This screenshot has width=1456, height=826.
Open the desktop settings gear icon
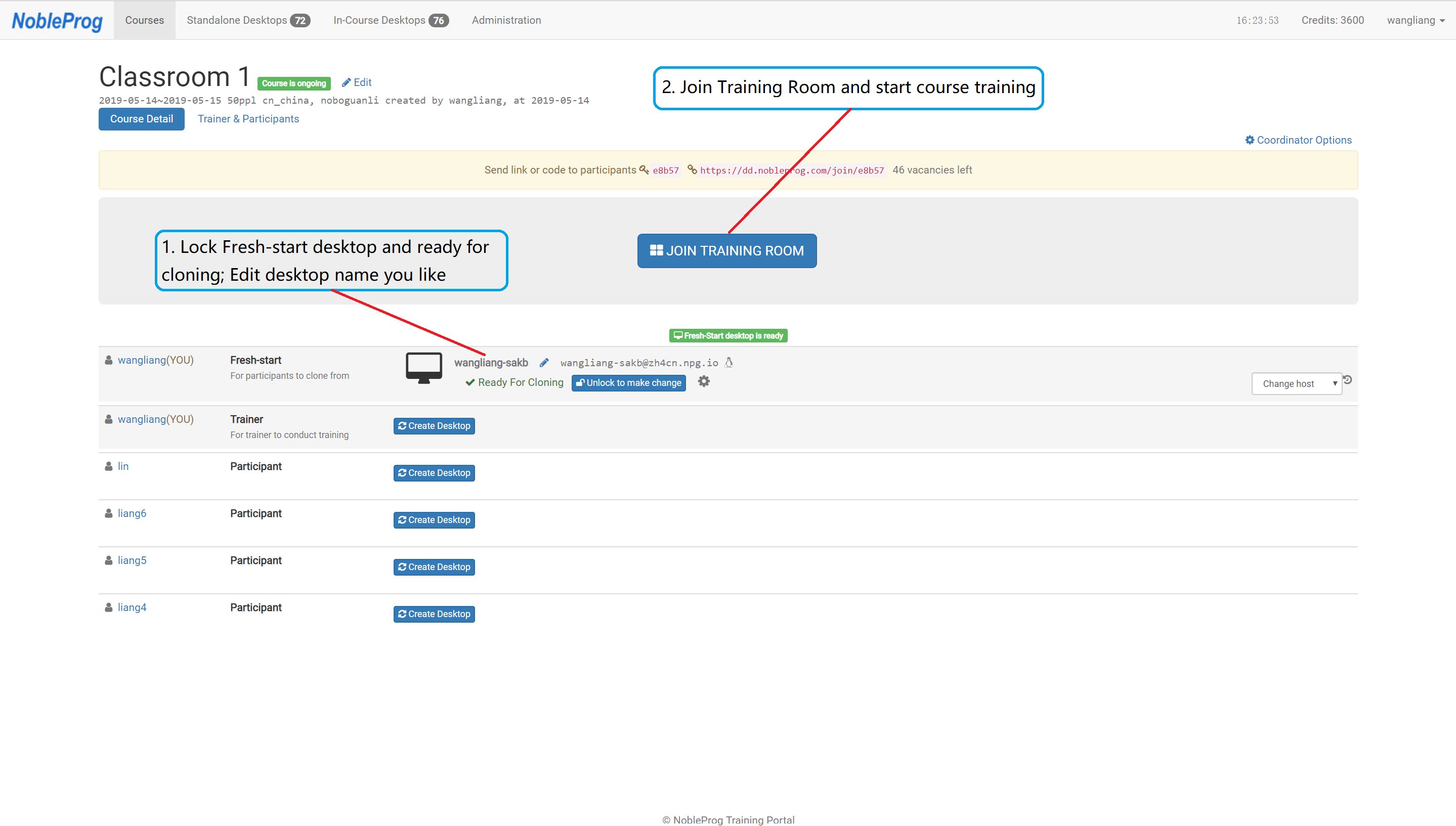click(704, 382)
